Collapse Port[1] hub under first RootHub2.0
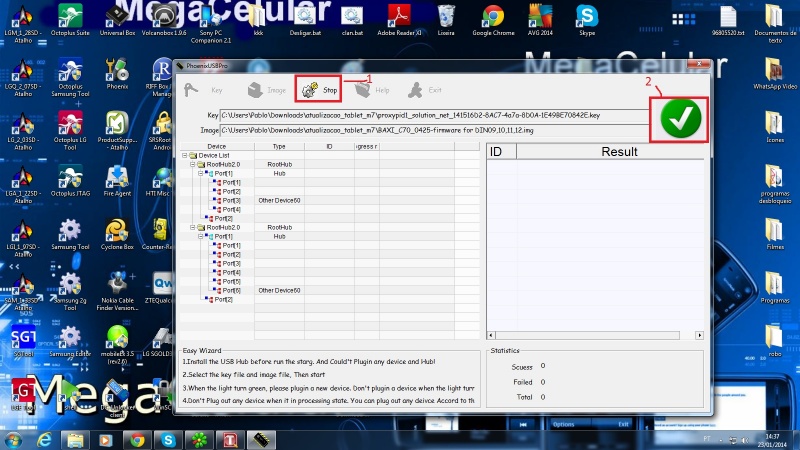This screenshot has width=800, height=450. click(x=201, y=173)
